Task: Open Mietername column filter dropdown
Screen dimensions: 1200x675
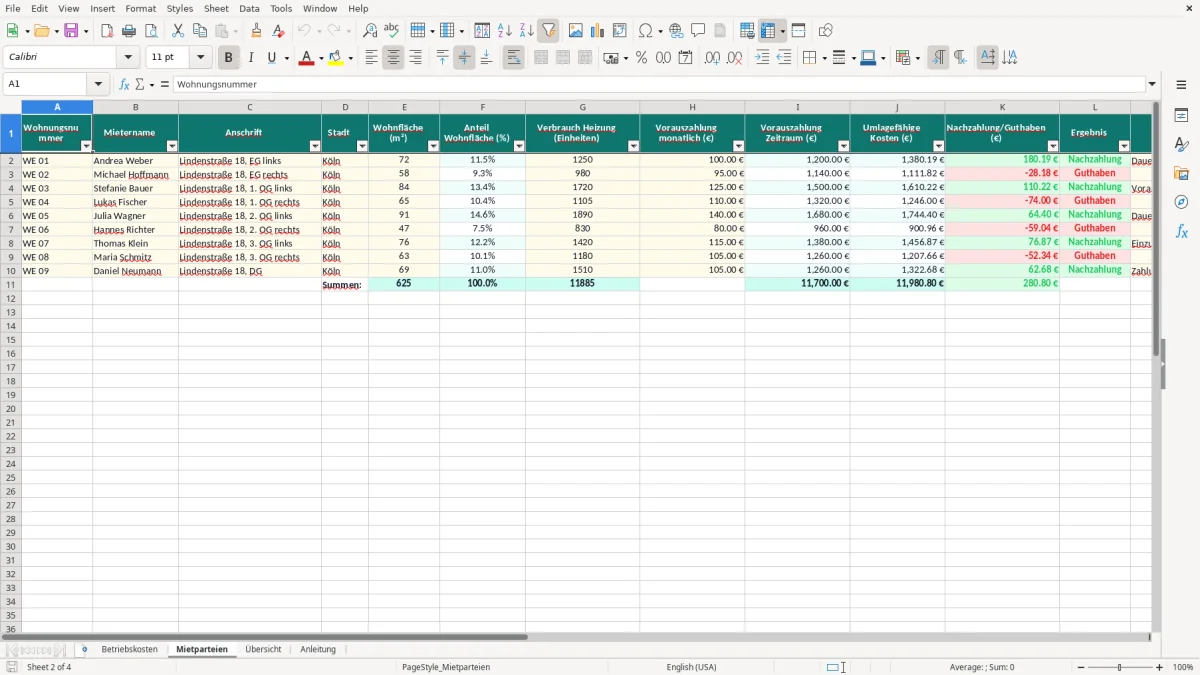Action: pos(172,146)
